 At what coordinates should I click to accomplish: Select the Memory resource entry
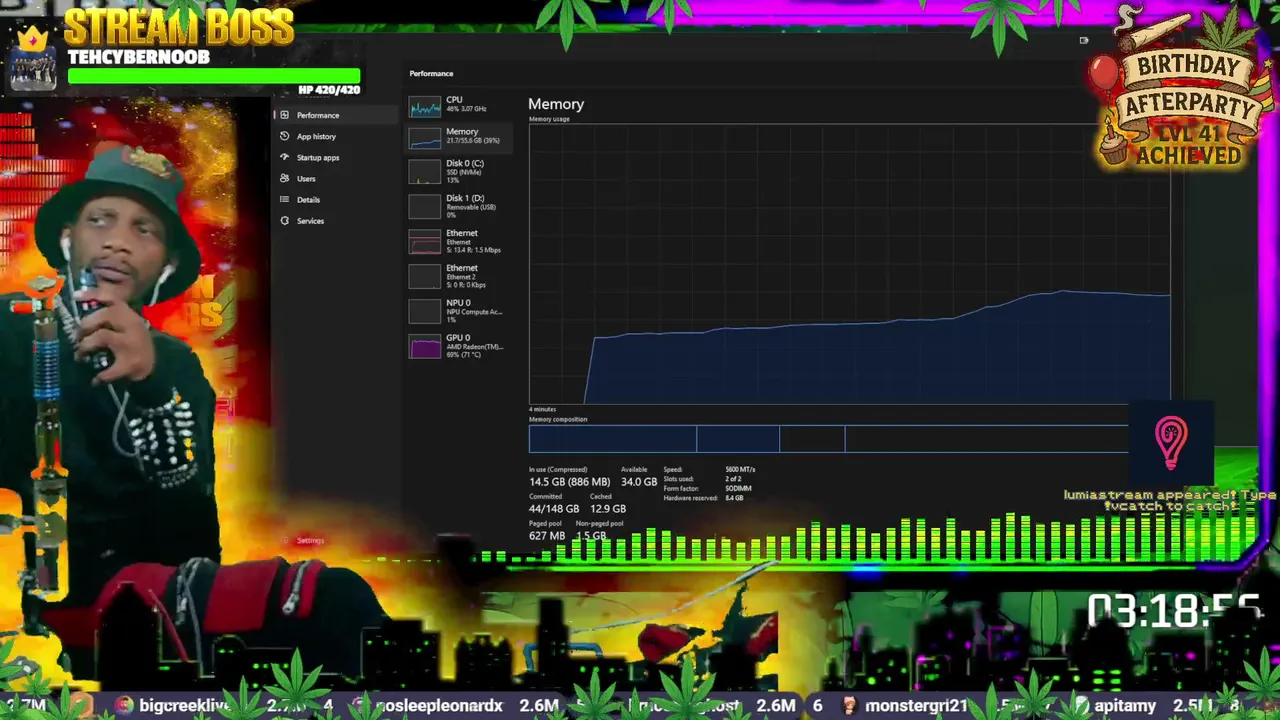[458, 137]
